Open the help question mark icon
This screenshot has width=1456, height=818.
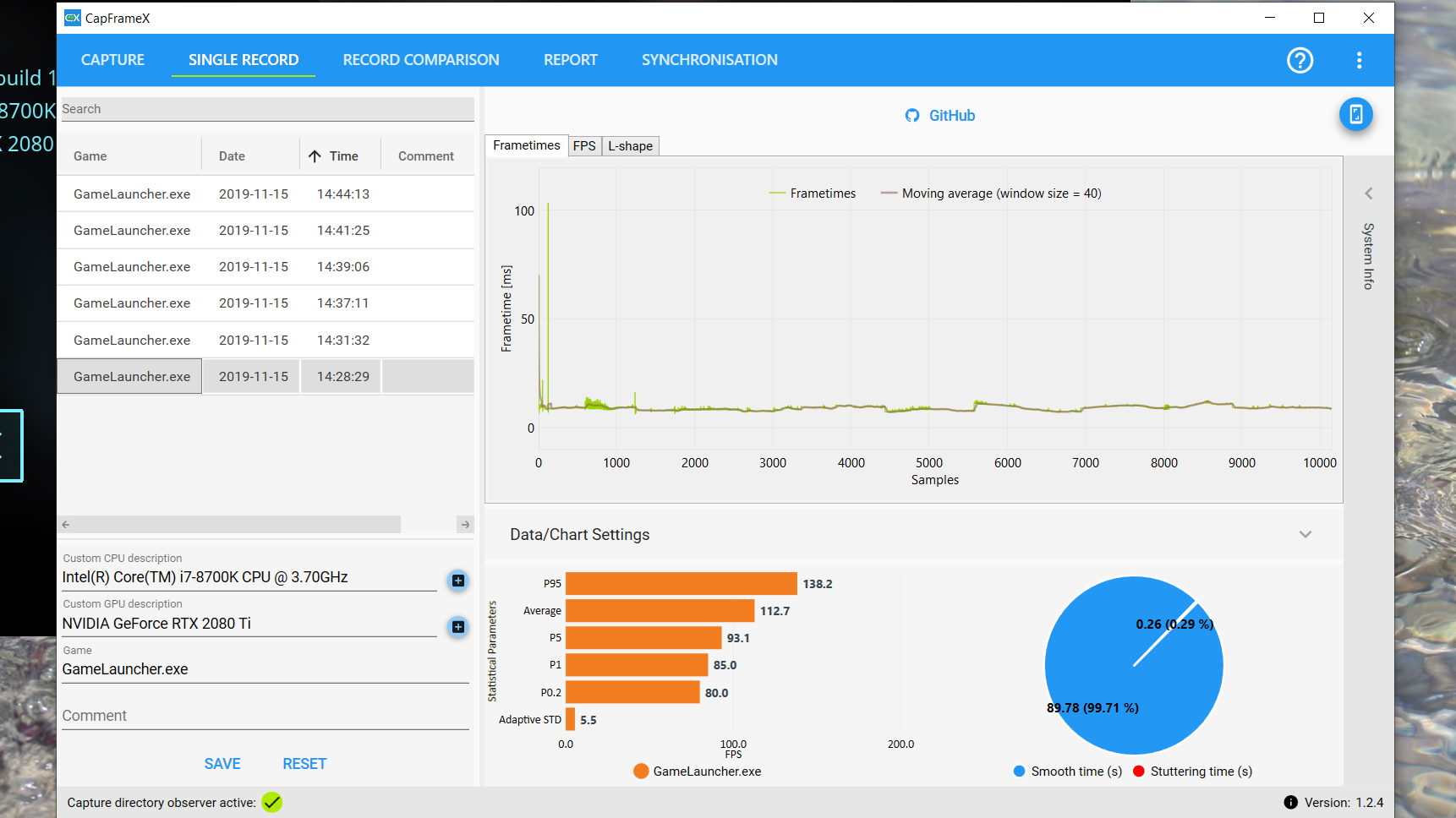pos(1300,60)
